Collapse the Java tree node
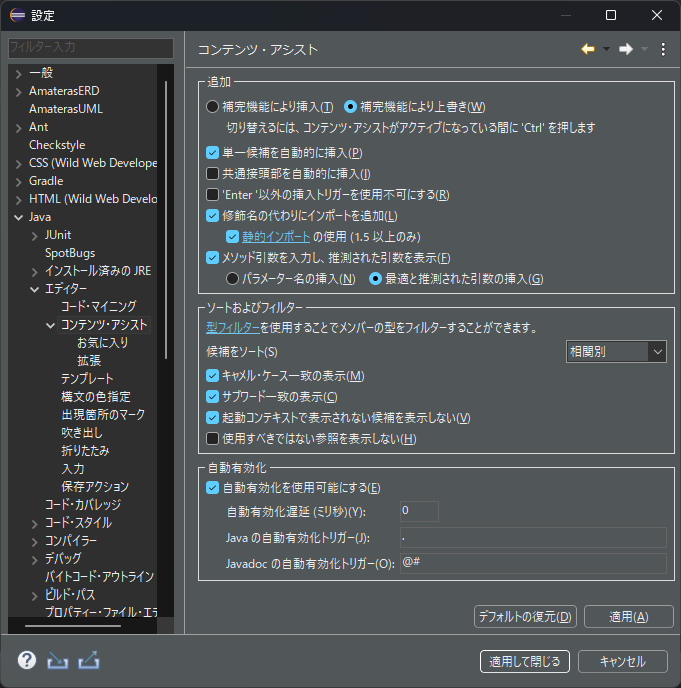 pos(18,218)
